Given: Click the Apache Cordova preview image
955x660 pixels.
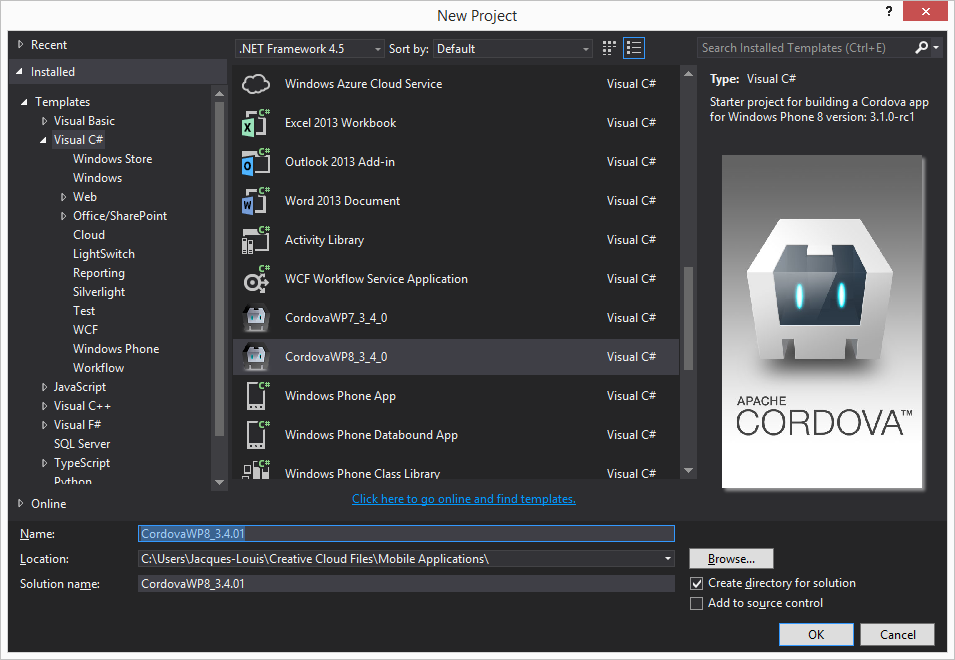Looking at the screenshot, I should (x=822, y=321).
